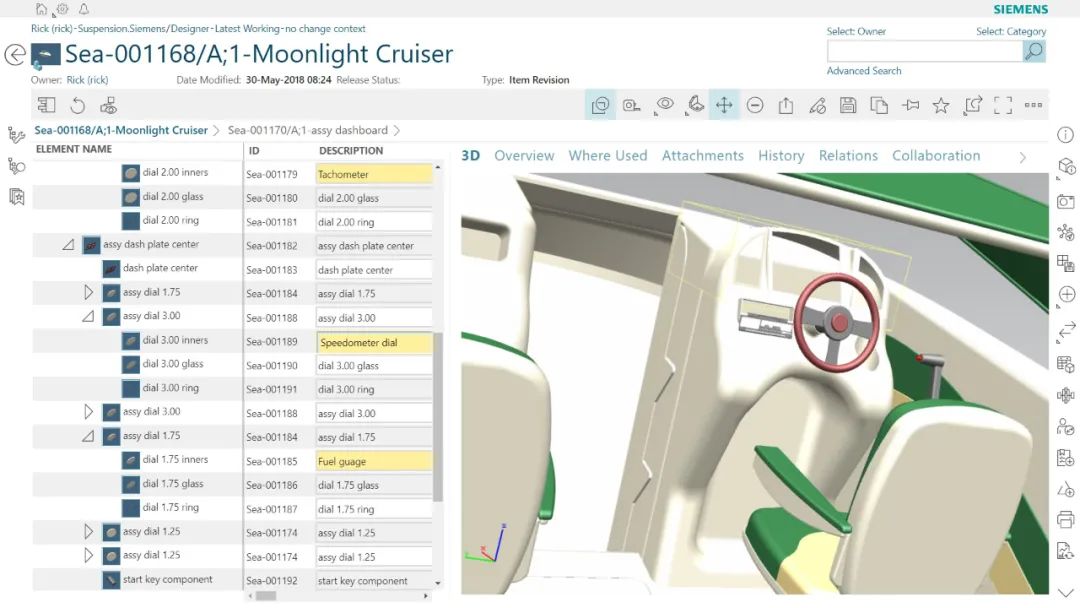
Task: Click the star favorite icon
Action: [x=941, y=105]
